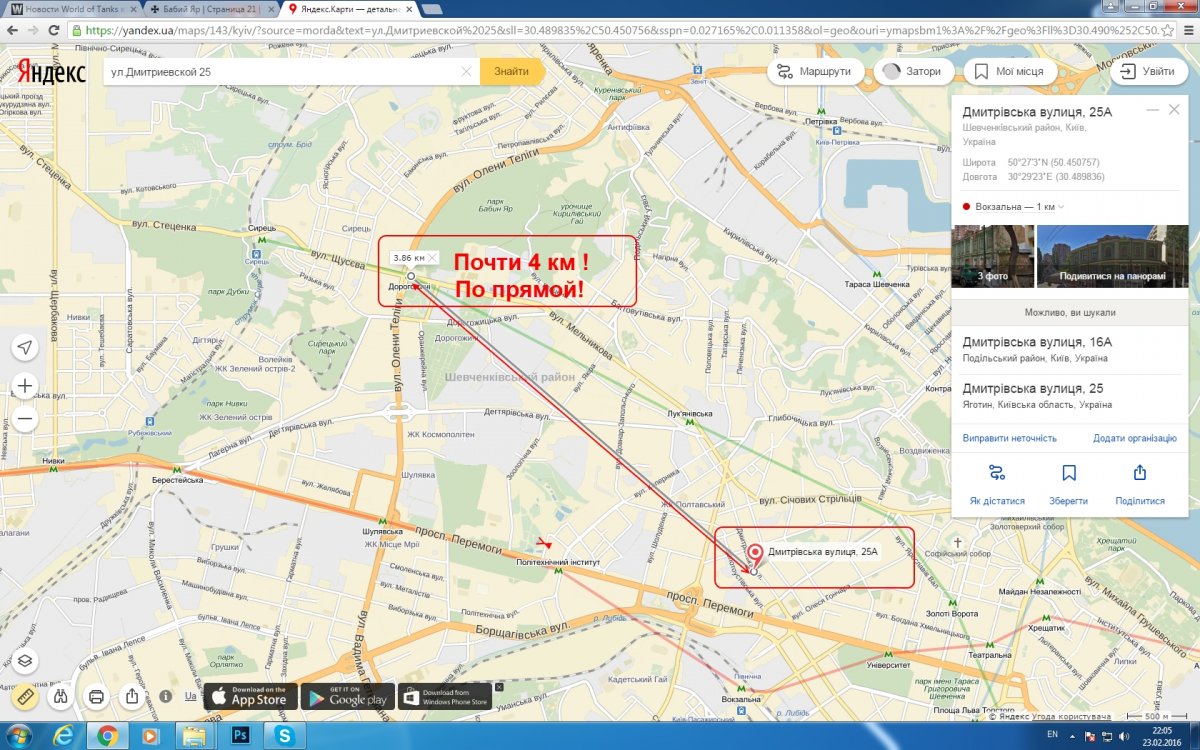This screenshot has width=1200, height=750.
Task: Activate the panorama binoculars tool
Action: [61, 696]
